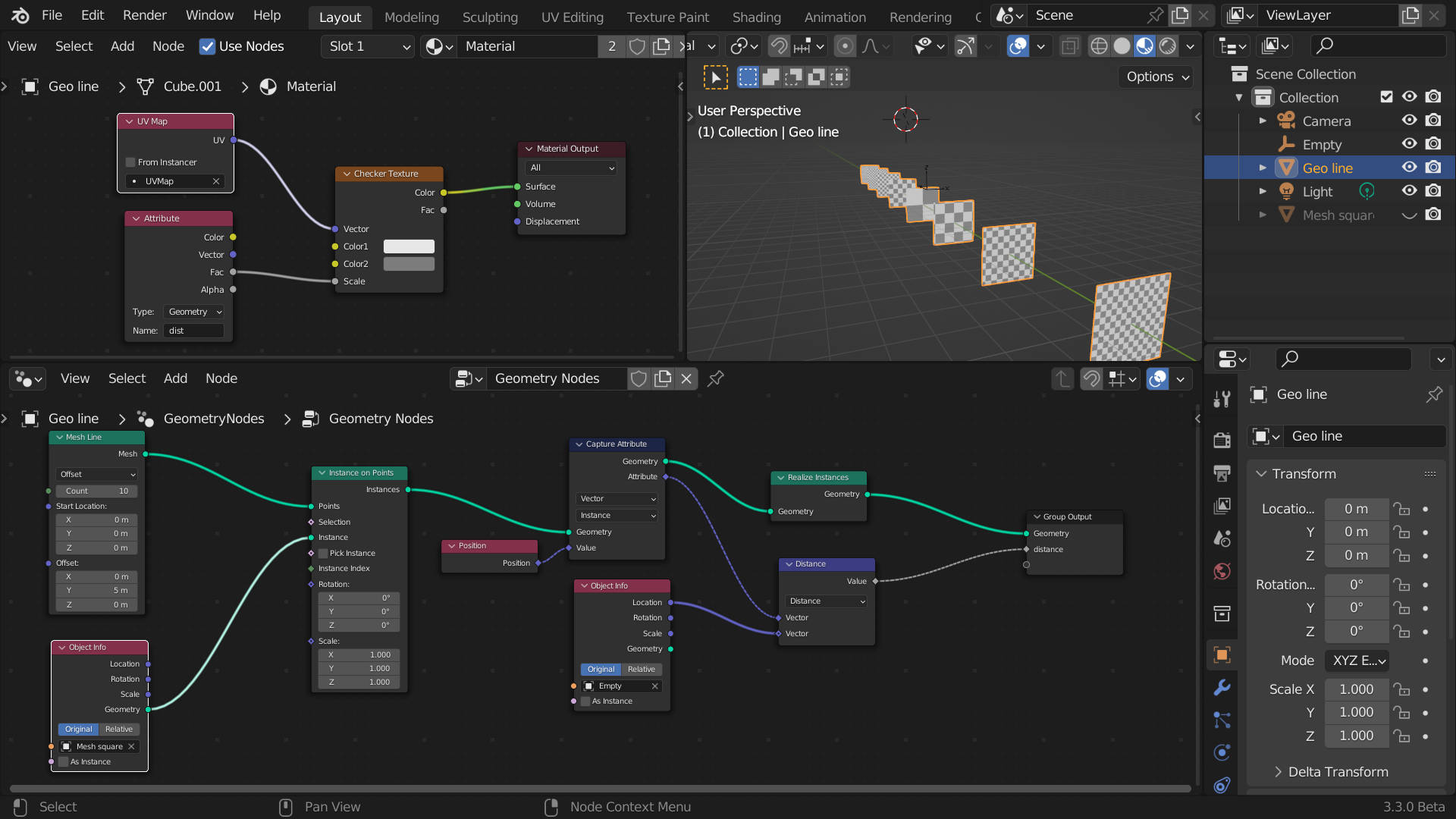The image size is (1456, 819).
Task: Click the Original button on Object Info node
Action: (x=79, y=729)
